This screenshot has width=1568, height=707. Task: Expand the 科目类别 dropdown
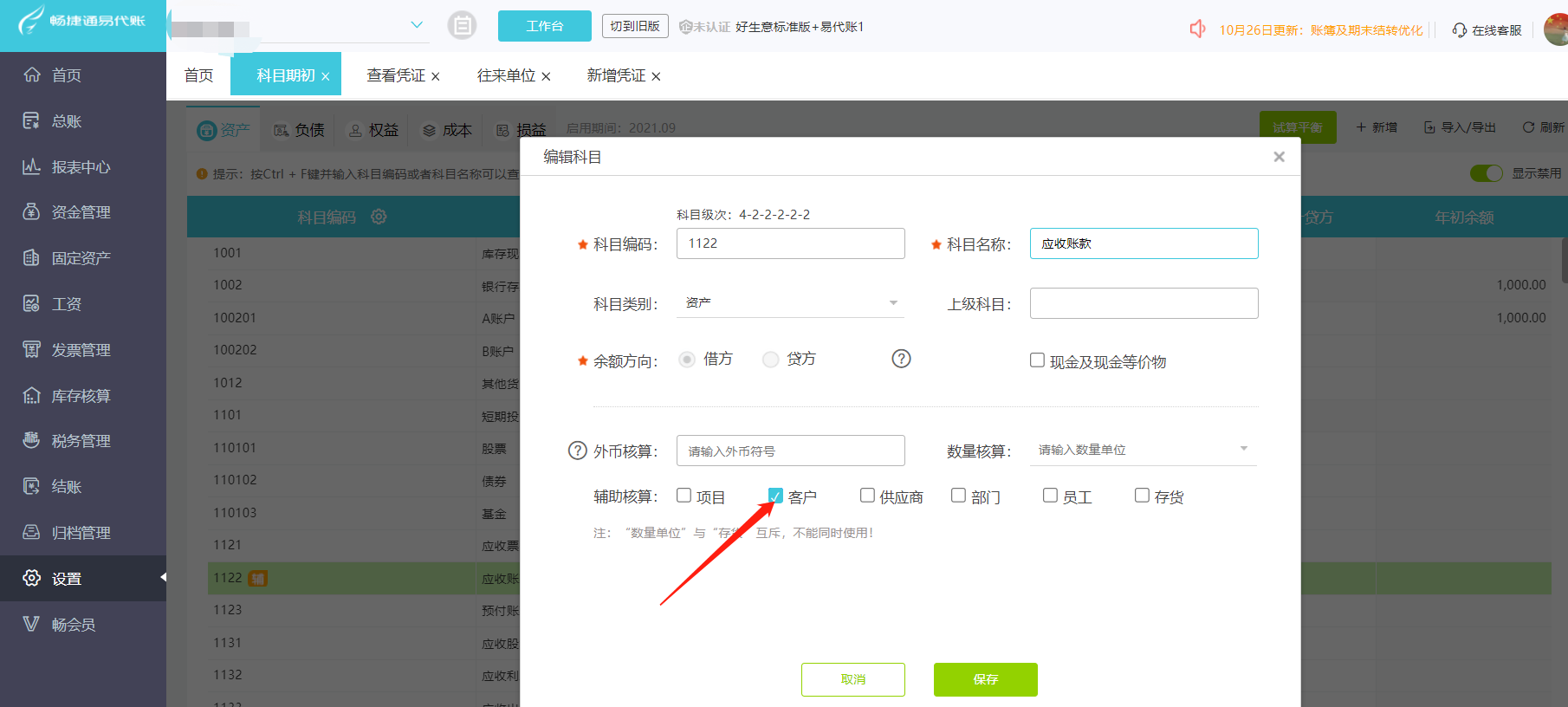coord(790,303)
